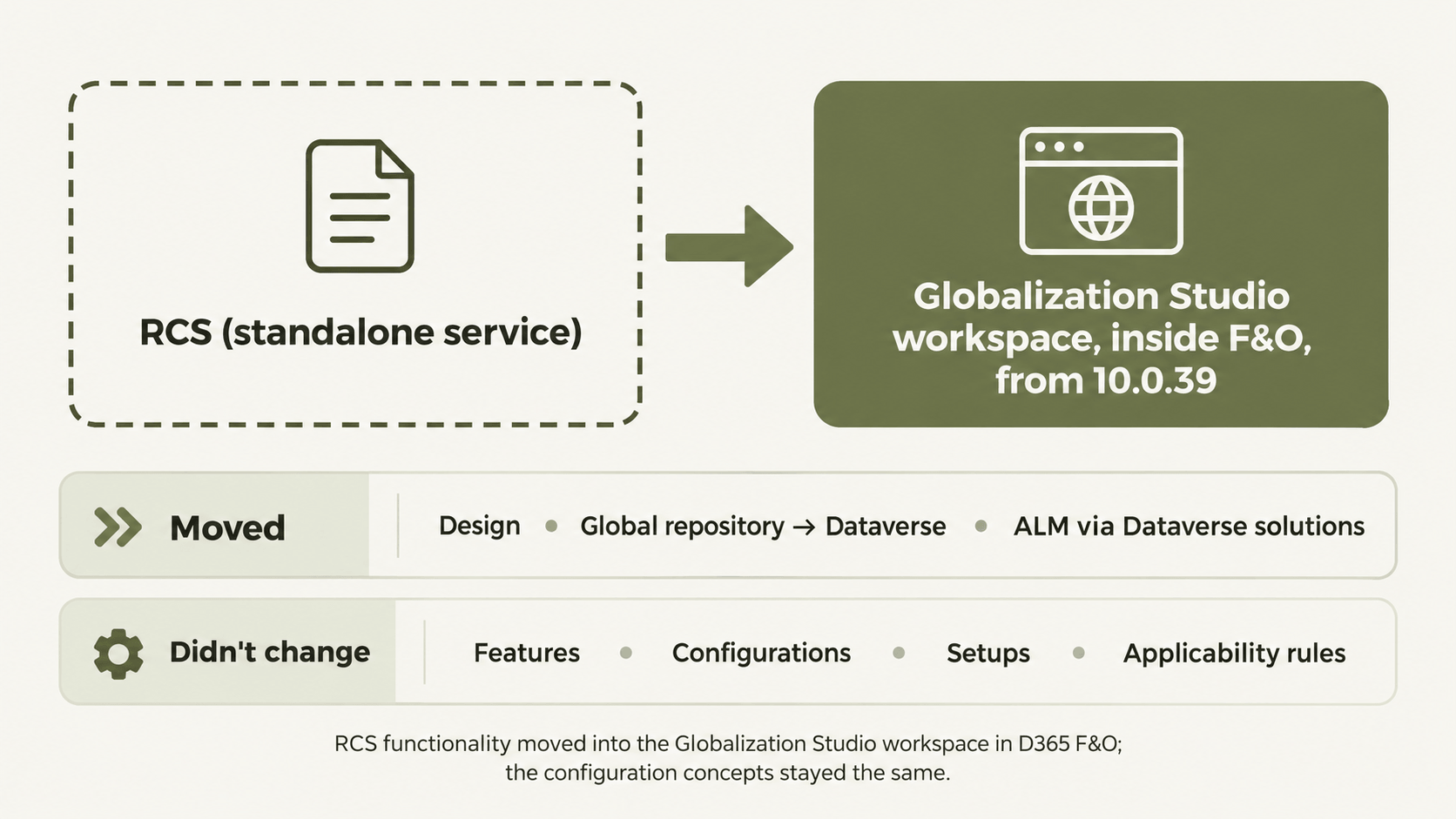Click the browser window globe icon
Screen dimensions: 1456x819
point(1101,191)
